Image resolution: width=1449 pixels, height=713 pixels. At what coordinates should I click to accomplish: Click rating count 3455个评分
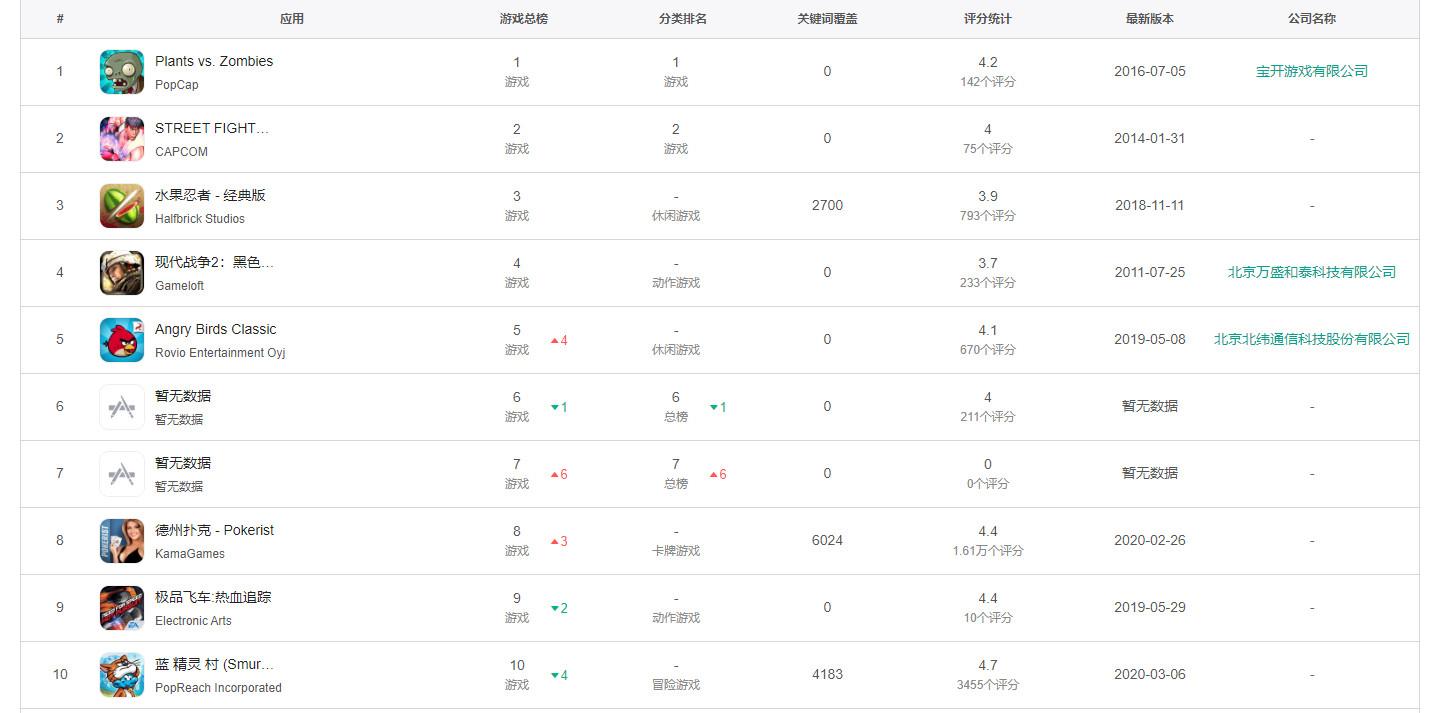coord(988,685)
